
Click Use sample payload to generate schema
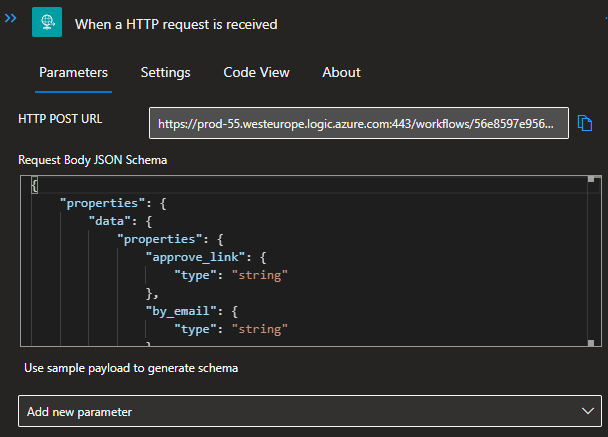pos(131,368)
